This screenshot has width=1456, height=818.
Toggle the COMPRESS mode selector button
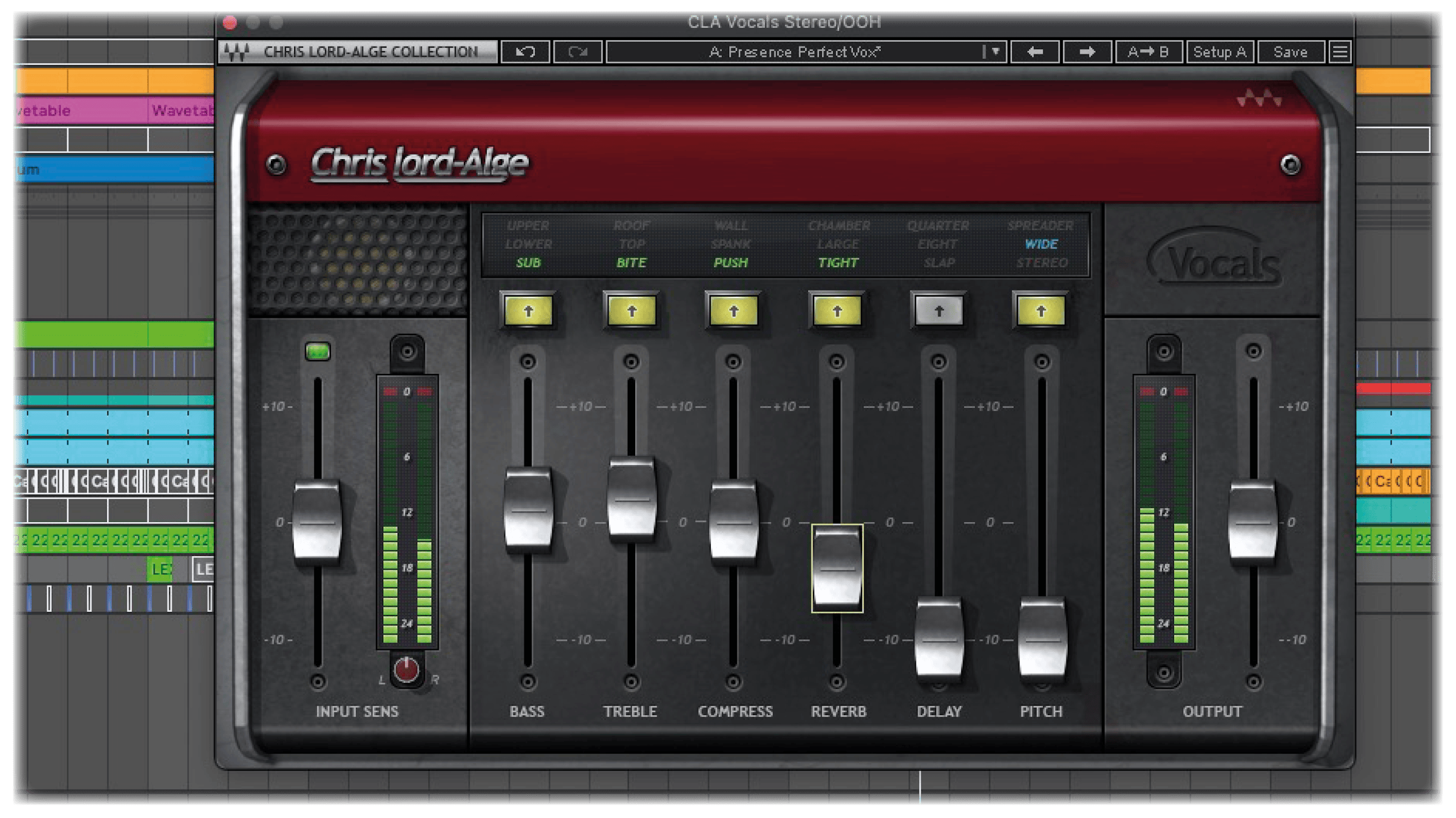733,311
